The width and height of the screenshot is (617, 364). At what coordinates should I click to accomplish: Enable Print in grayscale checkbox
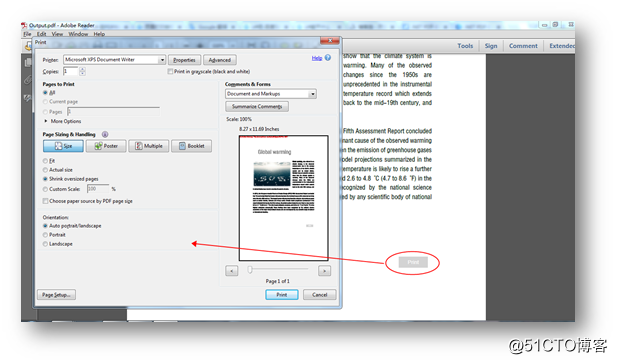click(x=170, y=72)
